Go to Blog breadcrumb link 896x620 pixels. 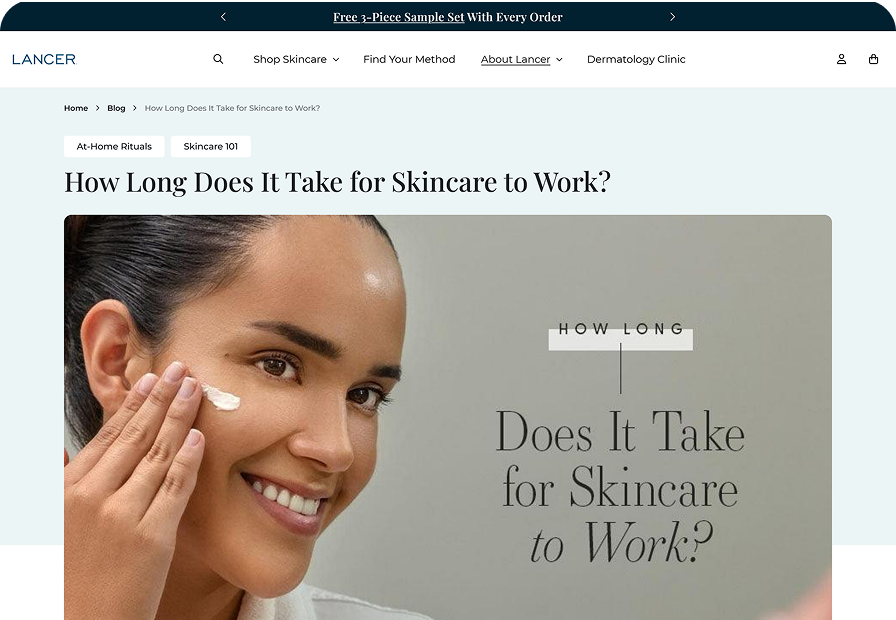pyautogui.click(x=116, y=108)
